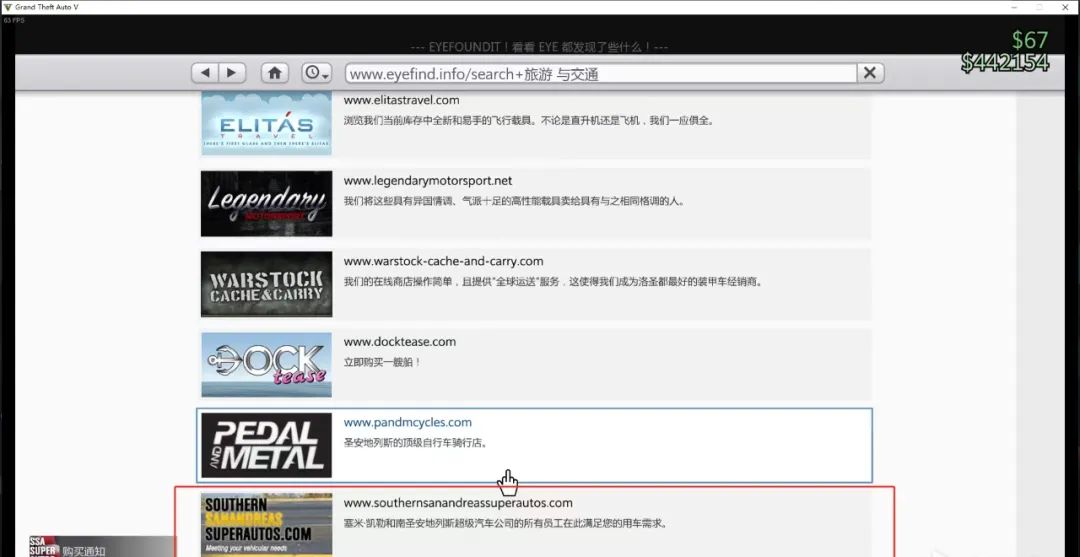Screen dimensions: 1080x557
Task: Open the Pedal and Metal logo thumbnail
Action: click(267, 445)
